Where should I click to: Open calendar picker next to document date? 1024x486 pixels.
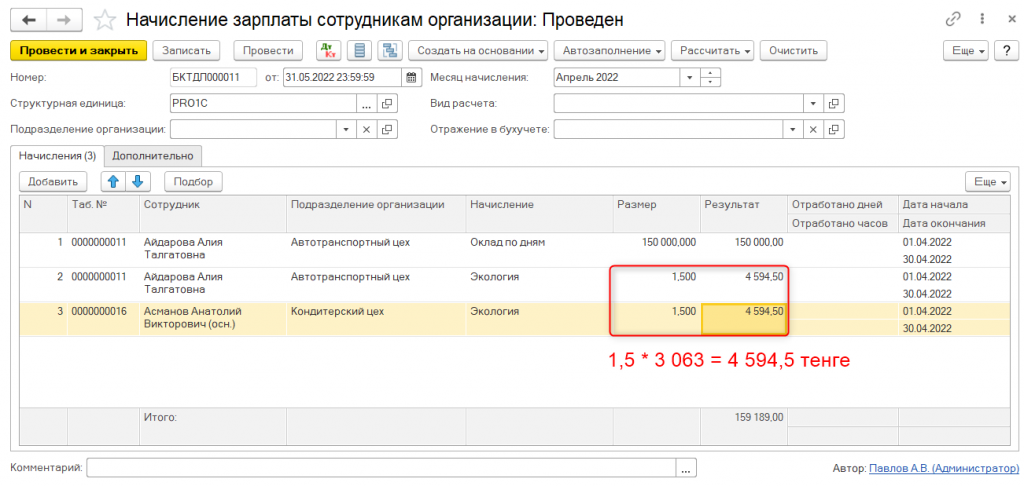410,77
